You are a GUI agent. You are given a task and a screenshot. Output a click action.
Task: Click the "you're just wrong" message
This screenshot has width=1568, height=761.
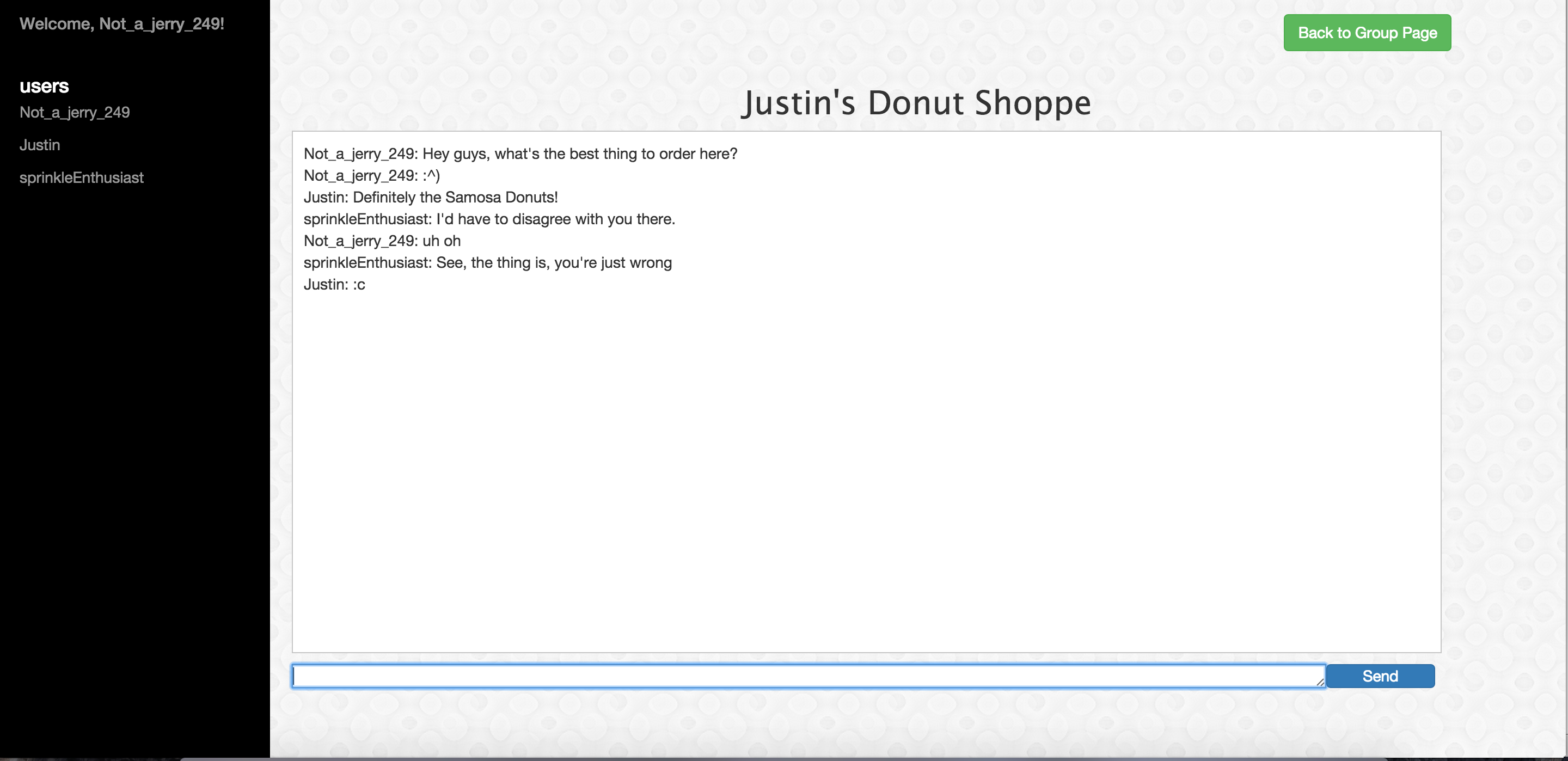pos(488,263)
